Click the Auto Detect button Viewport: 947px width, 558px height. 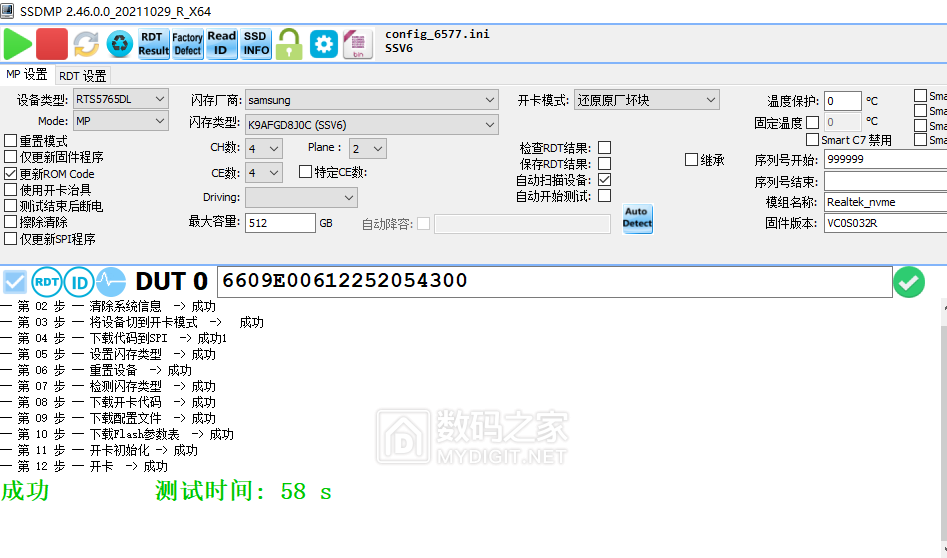coord(637,218)
